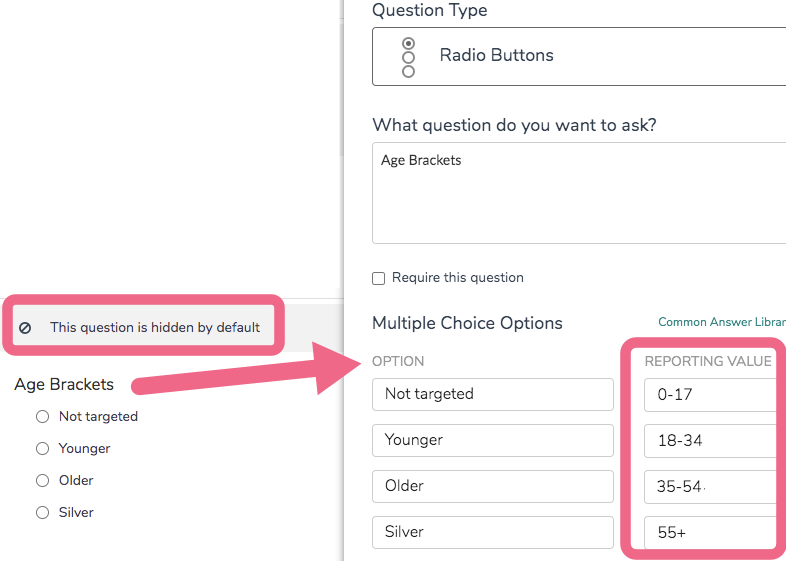The image size is (786, 561).
Task: Click the Age Brackets question title in preview
Action: [x=64, y=384]
